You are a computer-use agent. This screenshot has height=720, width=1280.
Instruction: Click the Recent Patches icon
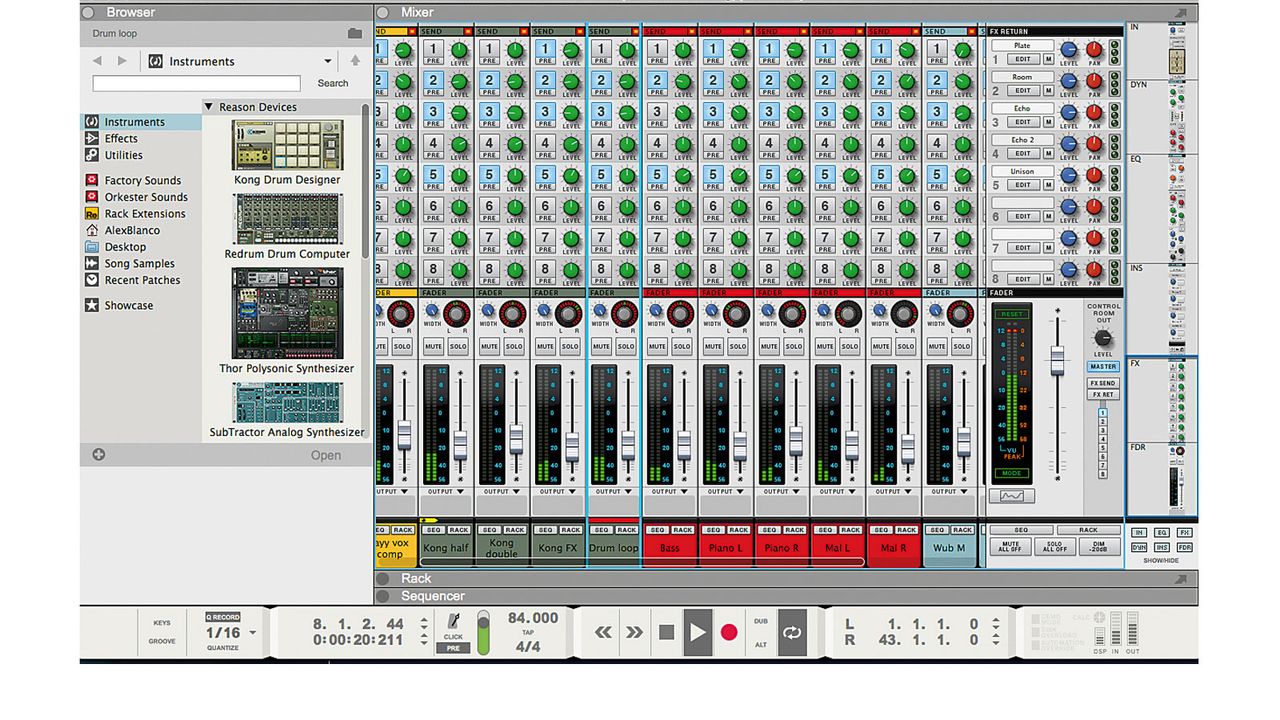point(92,280)
